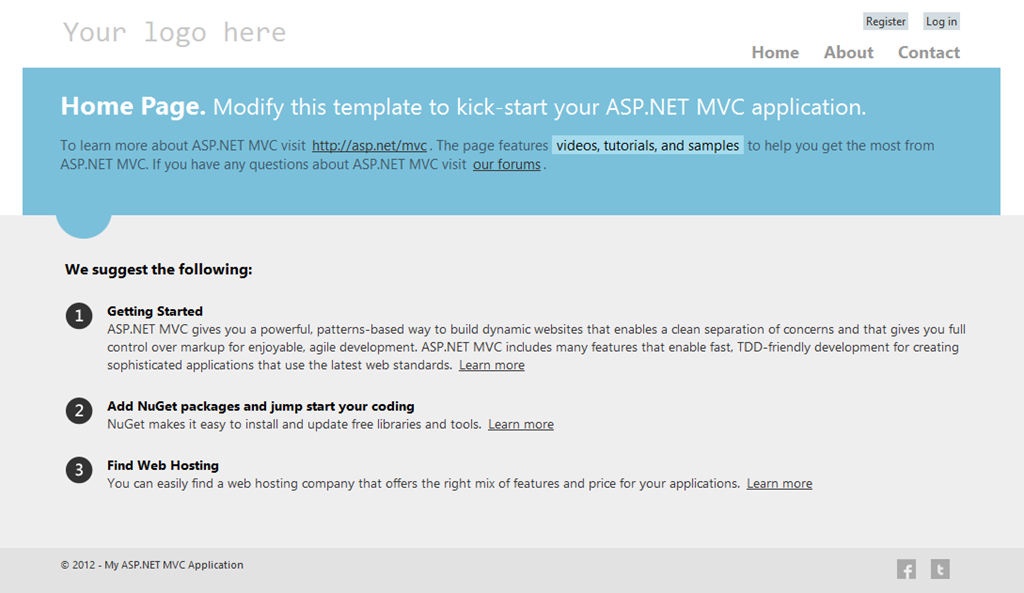Viewport: 1024px width, 593px height.
Task: Click the Register link
Action: [x=886, y=22]
